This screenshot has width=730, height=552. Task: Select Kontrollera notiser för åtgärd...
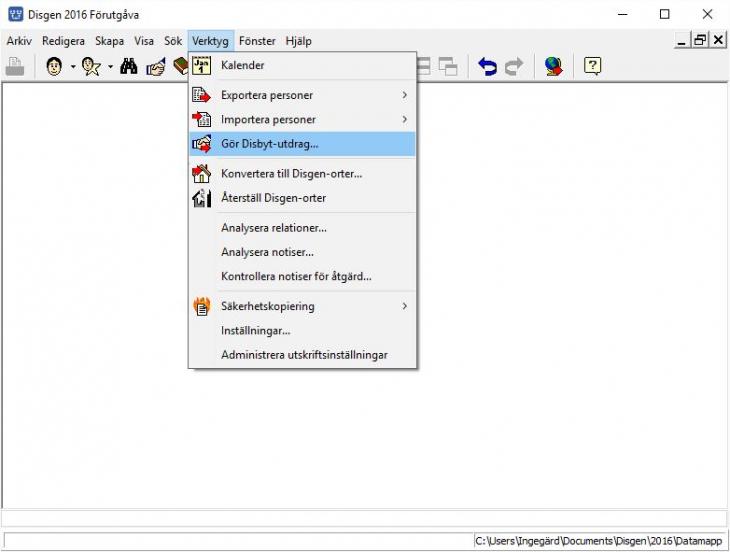click(302, 276)
